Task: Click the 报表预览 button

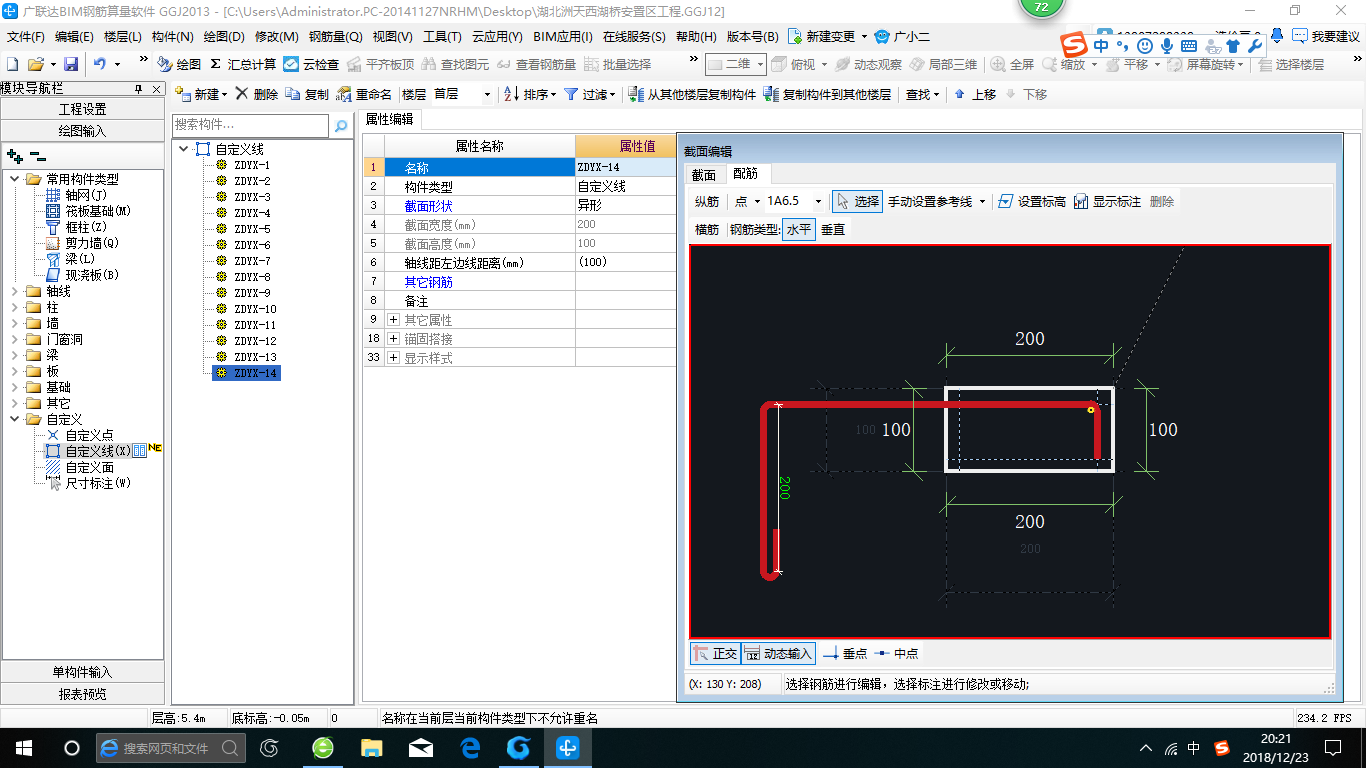Action: click(83, 694)
